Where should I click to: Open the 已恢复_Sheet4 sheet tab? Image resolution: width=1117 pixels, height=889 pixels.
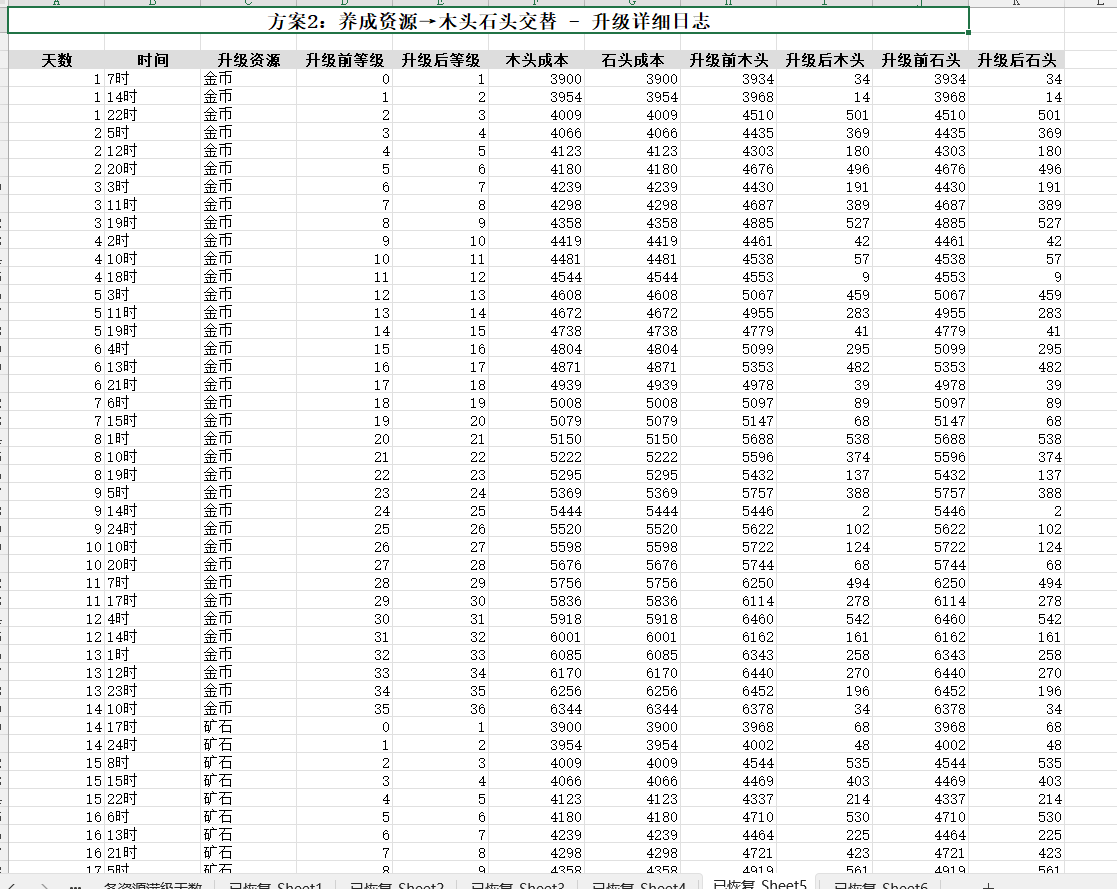[638, 885]
